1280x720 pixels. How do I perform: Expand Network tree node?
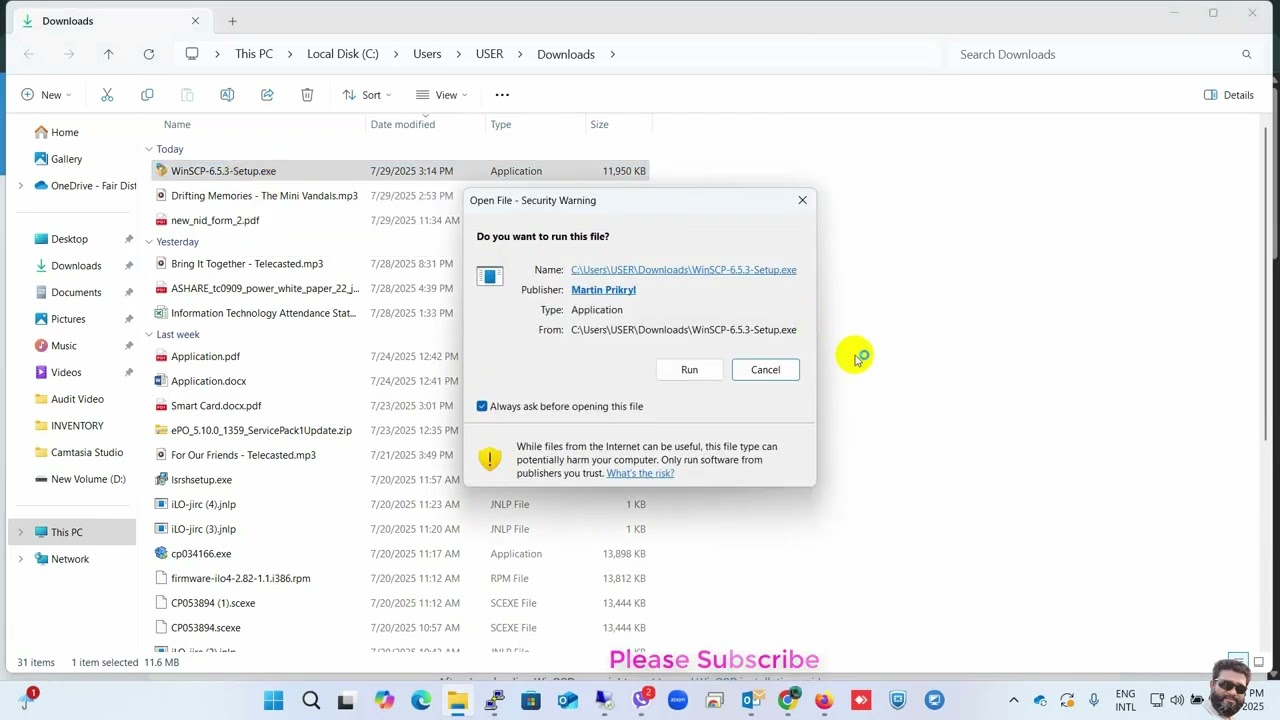coord(20,559)
